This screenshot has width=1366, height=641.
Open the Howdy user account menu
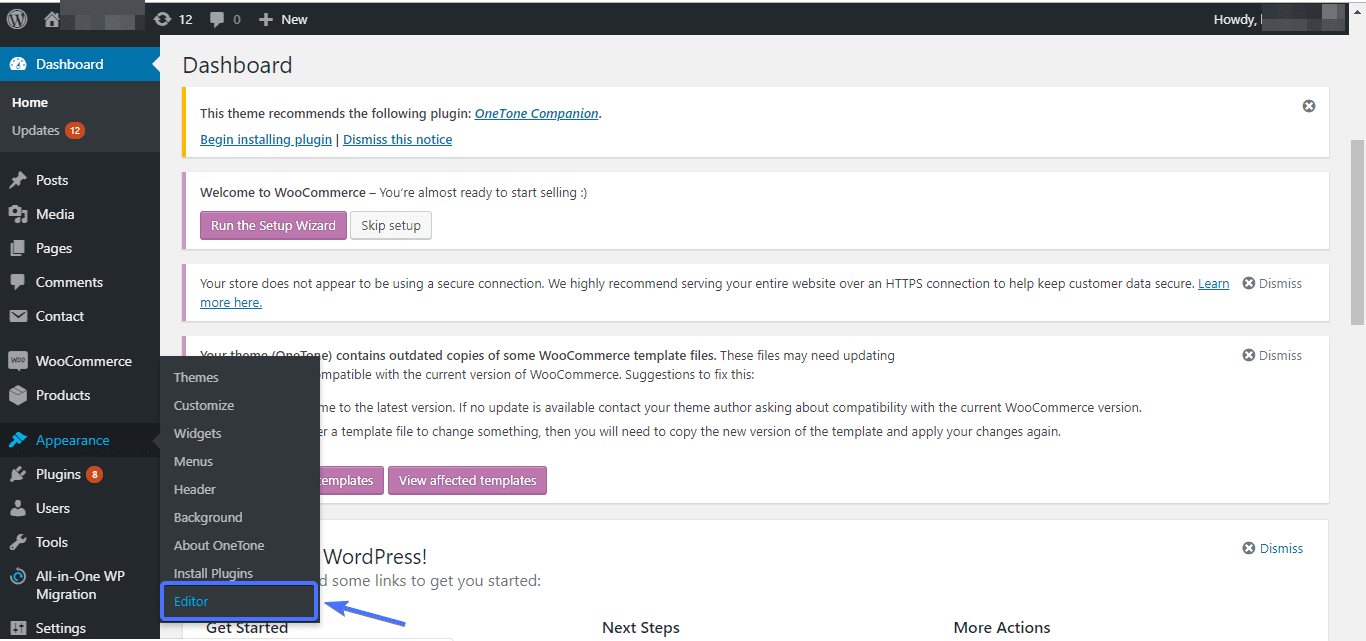tap(1278, 19)
